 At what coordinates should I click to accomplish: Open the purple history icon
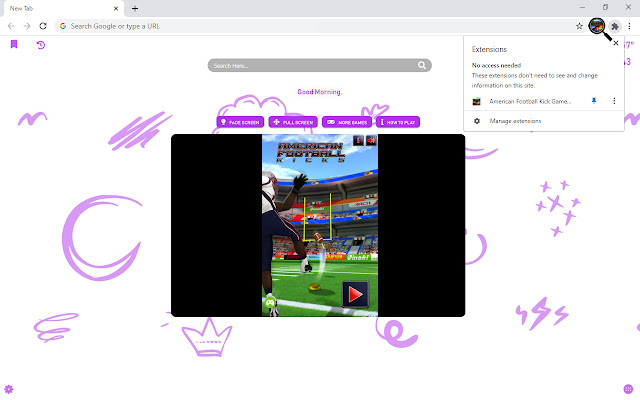click(41, 44)
